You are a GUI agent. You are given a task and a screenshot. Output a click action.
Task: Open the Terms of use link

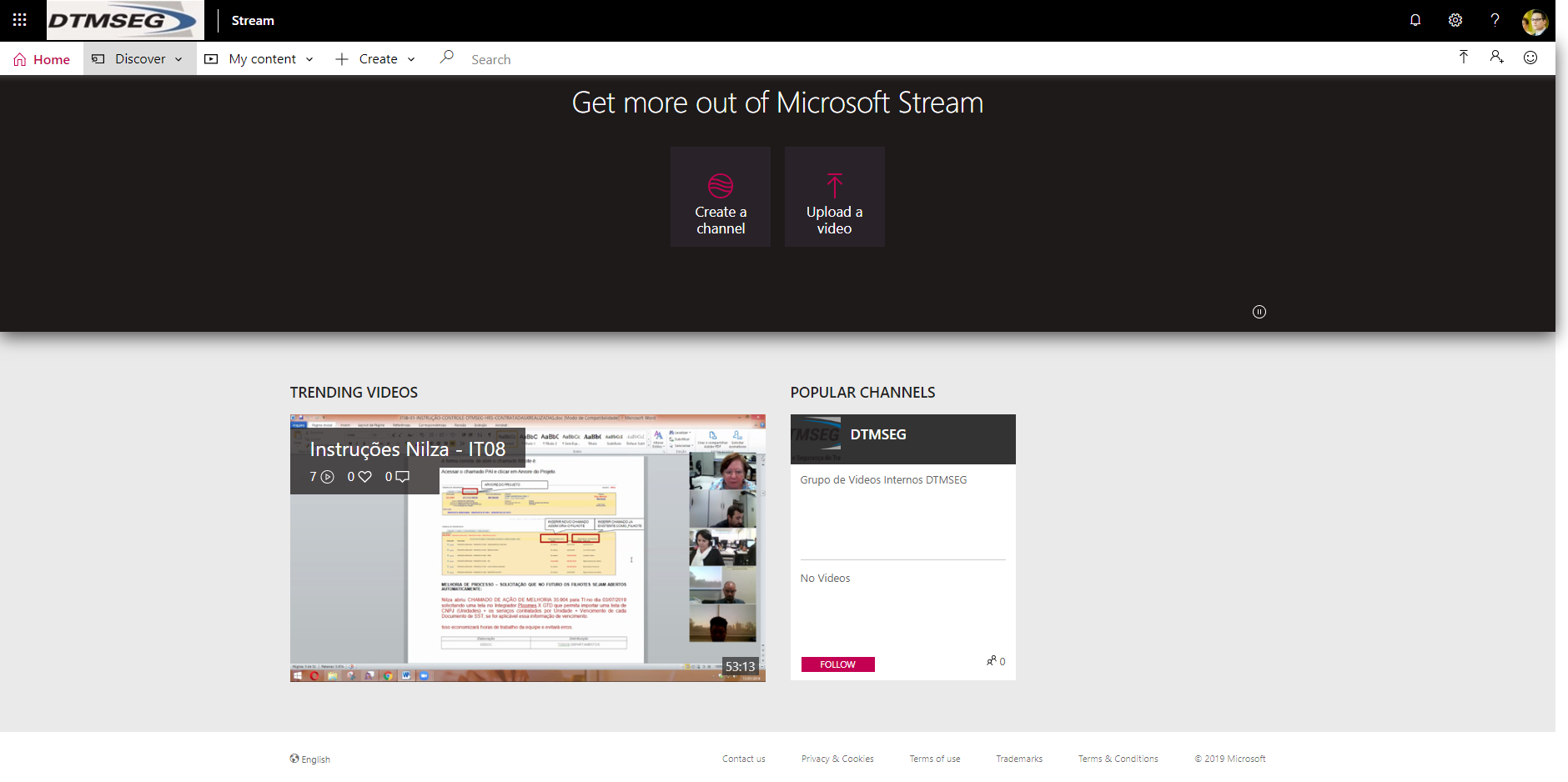click(935, 759)
